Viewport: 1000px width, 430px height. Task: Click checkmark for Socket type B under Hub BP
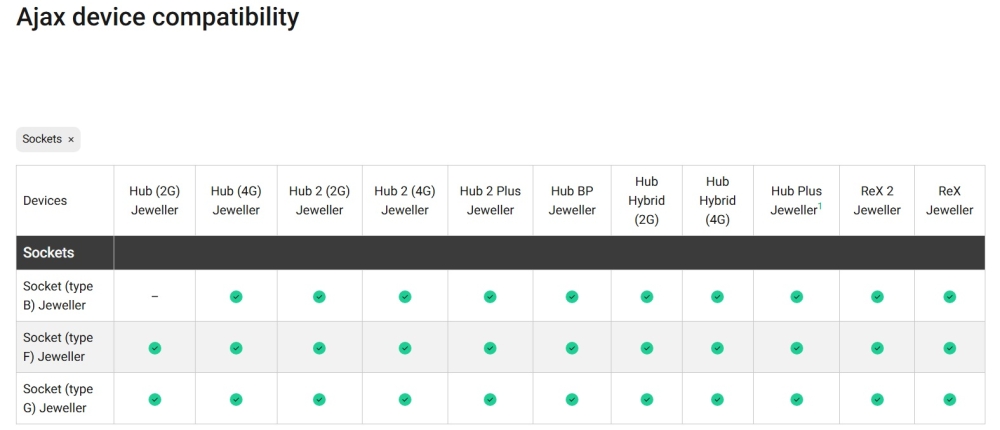click(572, 297)
